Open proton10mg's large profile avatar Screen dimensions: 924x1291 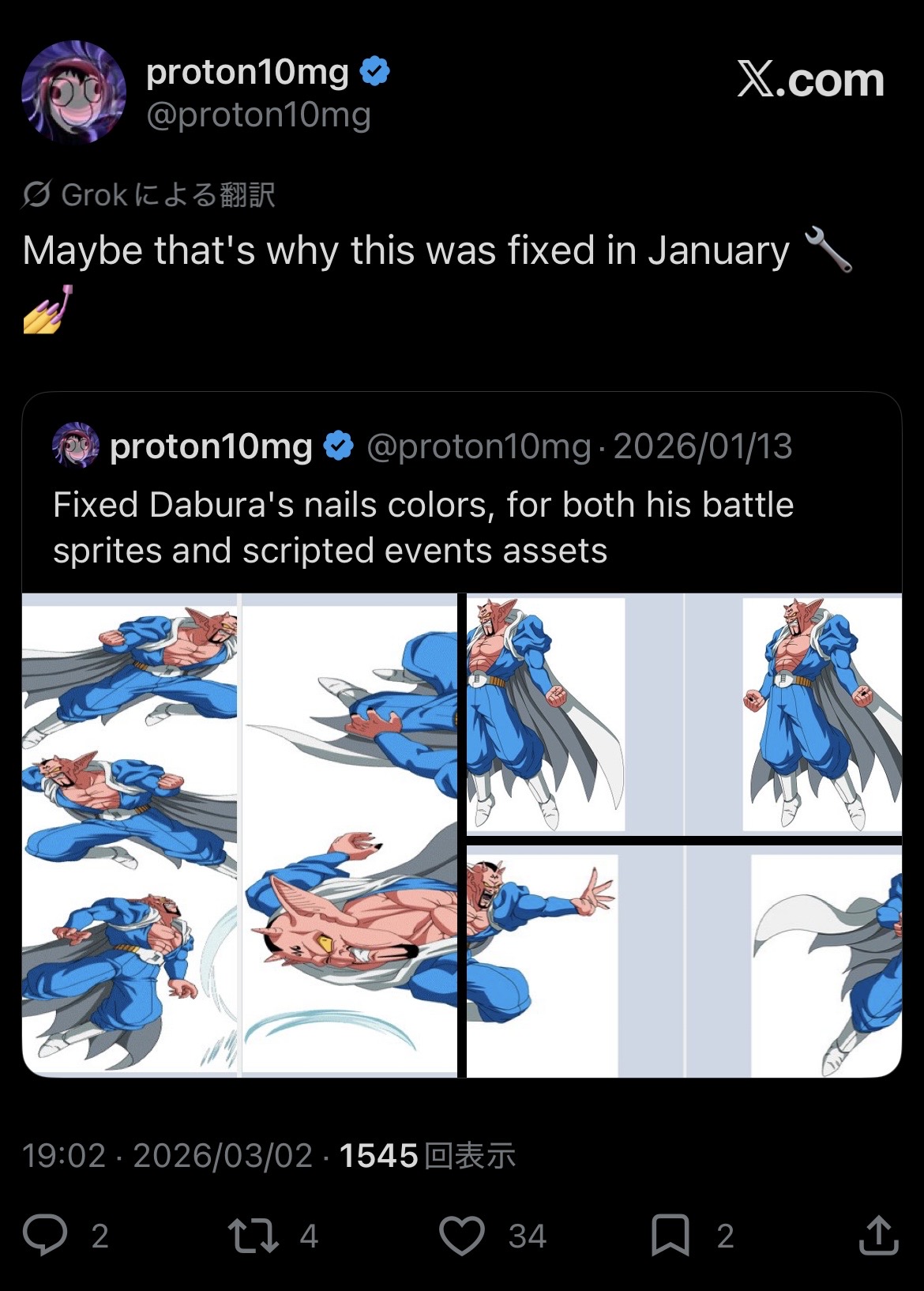point(73,92)
